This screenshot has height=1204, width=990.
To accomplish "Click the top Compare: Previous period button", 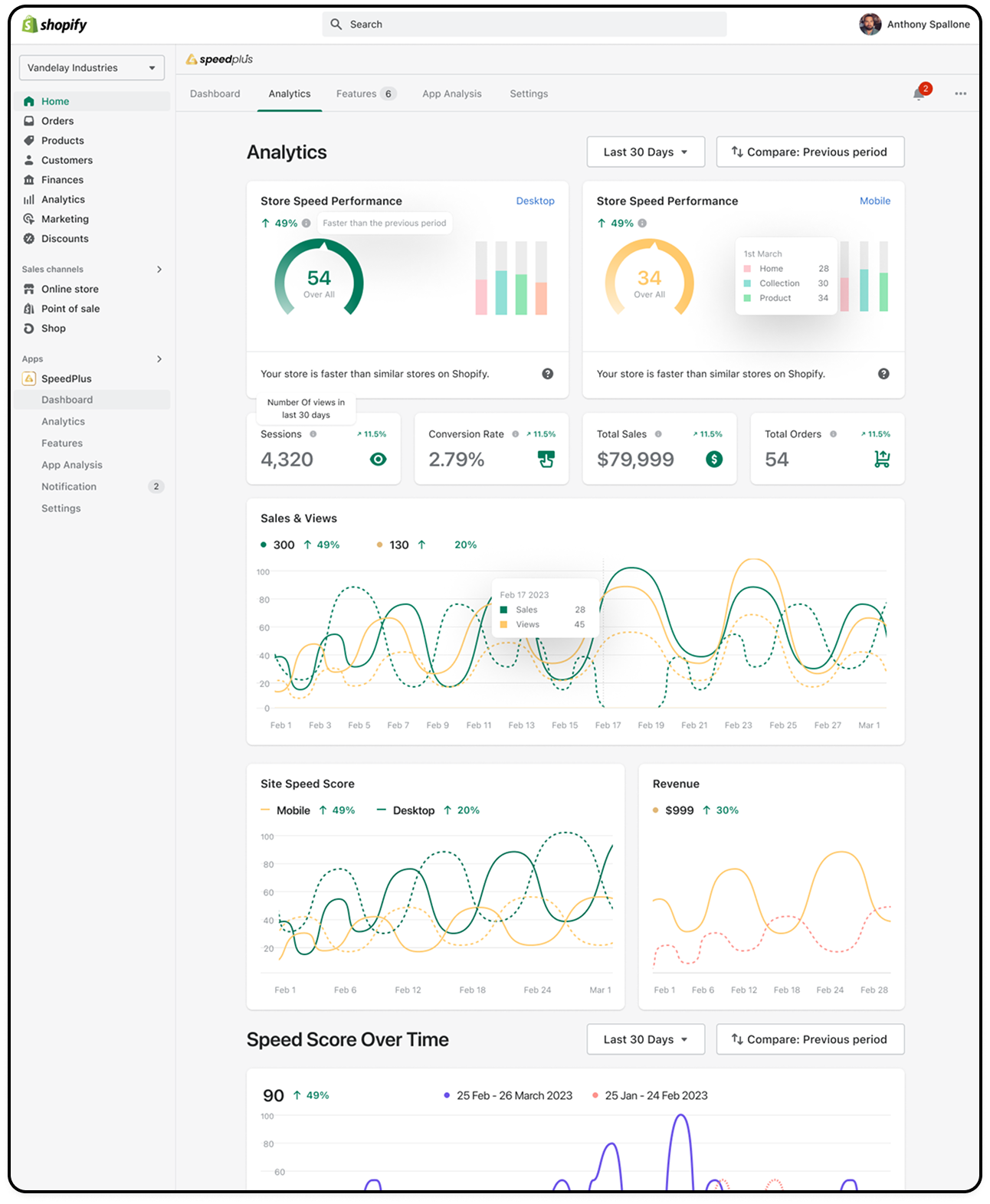I will (x=810, y=152).
